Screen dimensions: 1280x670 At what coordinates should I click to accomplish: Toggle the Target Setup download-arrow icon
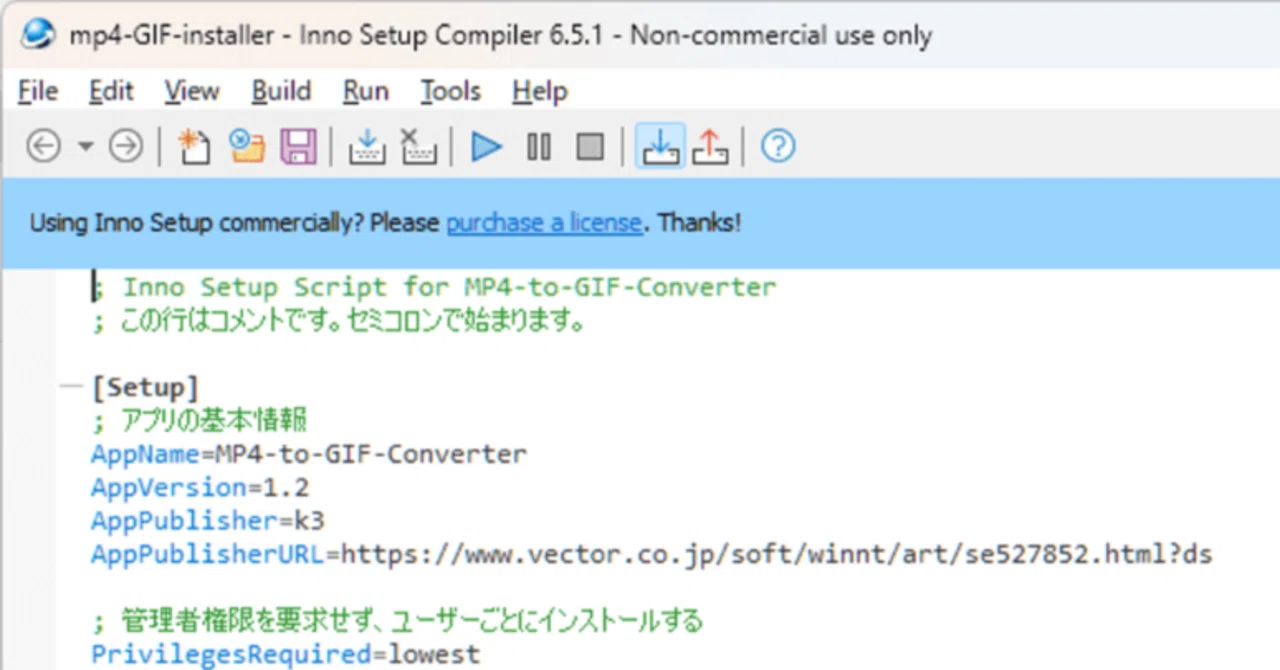coord(660,147)
